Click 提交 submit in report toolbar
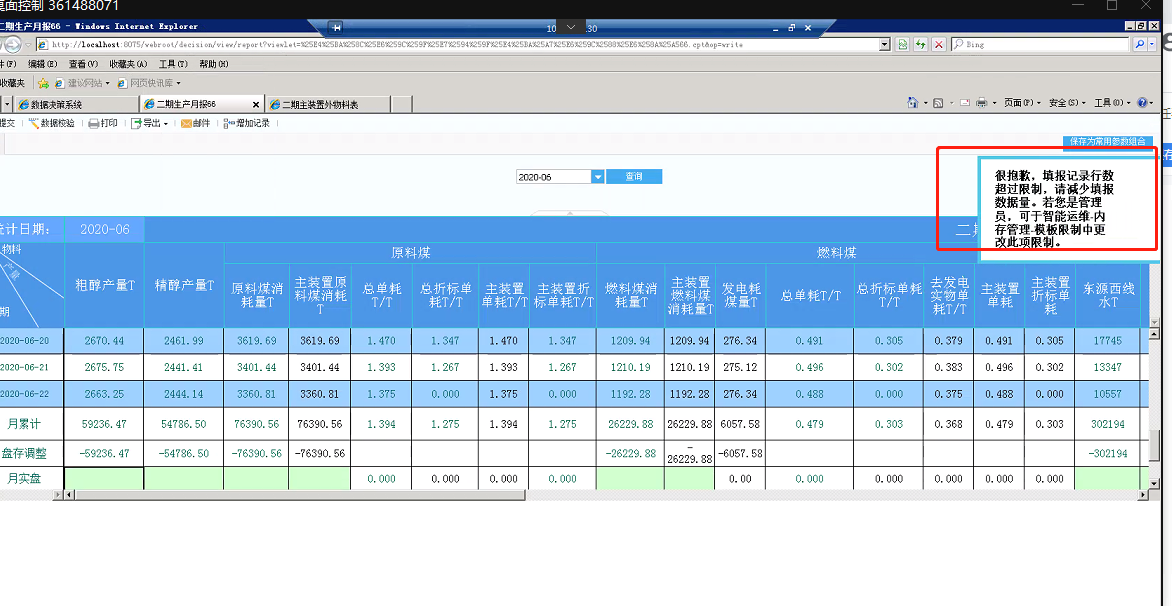Screen dimensions: 1172x606 coord(7,123)
